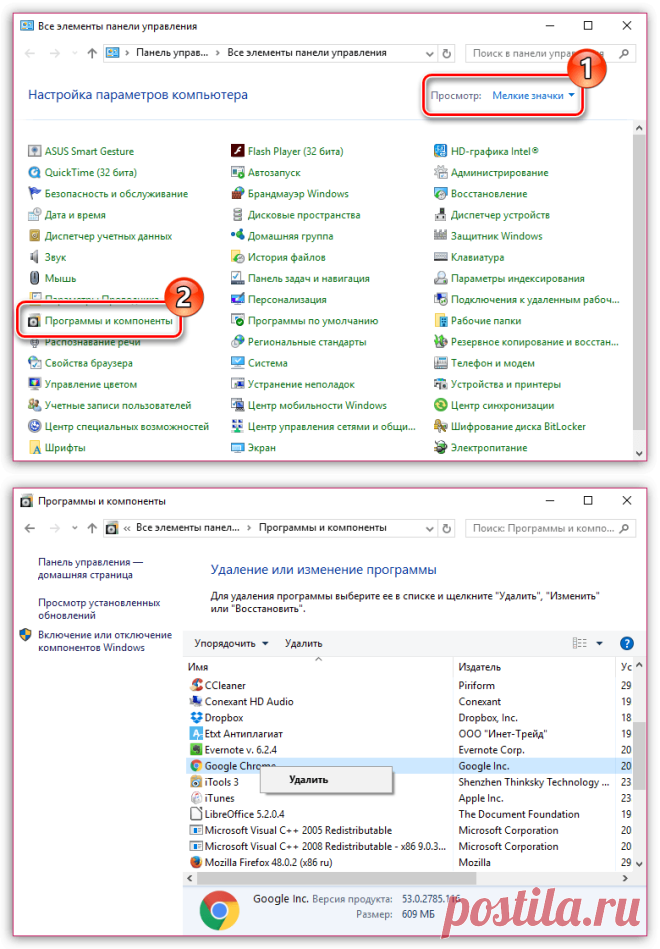The height and width of the screenshot is (949, 660).
Task: Open Клавиатура keyboard icon
Action: point(440,257)
